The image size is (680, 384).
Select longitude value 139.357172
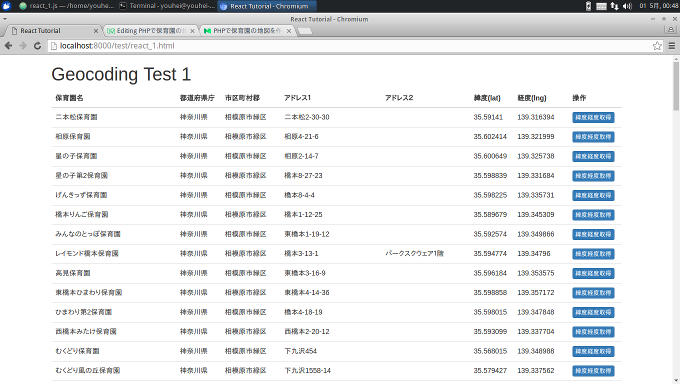[x=536, y=293]
